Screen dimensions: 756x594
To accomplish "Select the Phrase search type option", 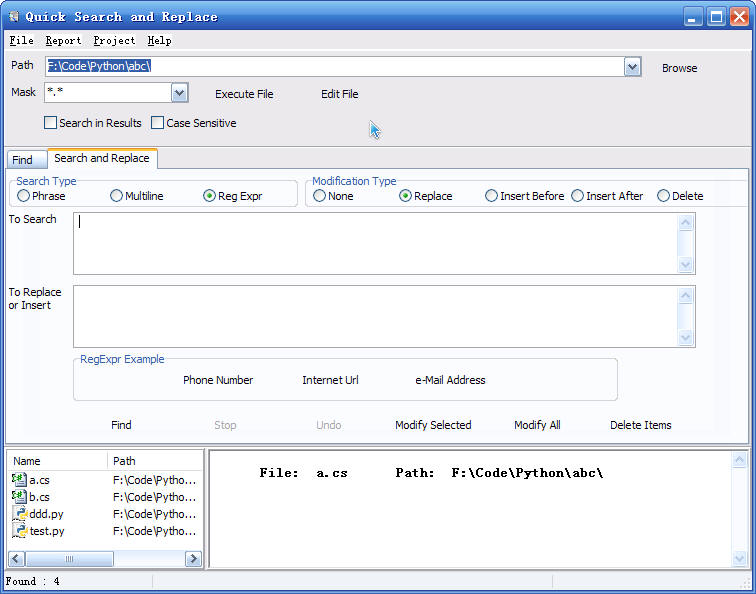I will pos(23,196).
